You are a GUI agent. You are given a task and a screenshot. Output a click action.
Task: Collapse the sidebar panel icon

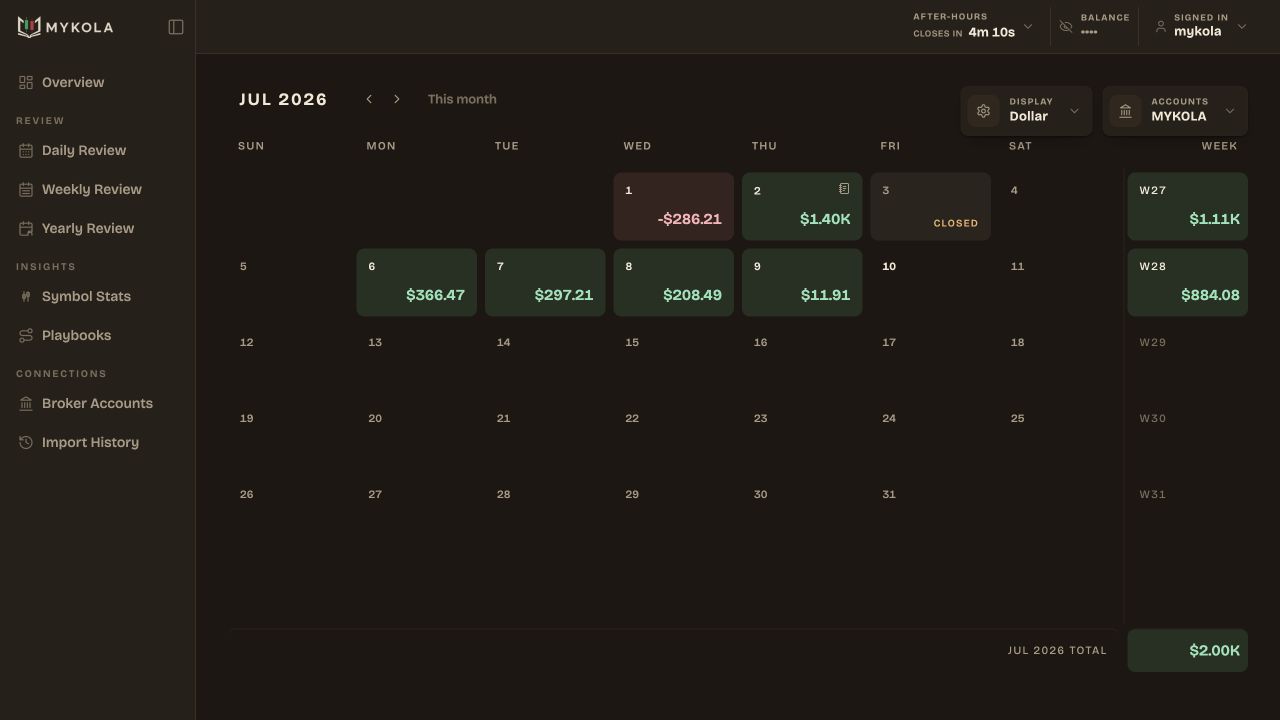(x=176, y=27)
